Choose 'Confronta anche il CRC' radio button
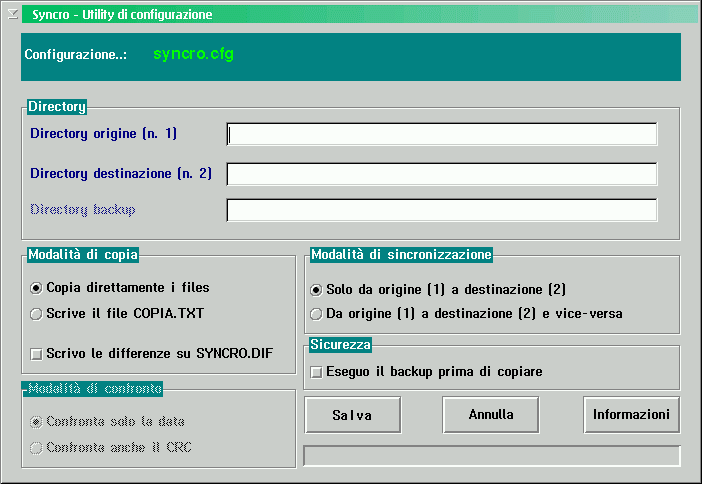Screen dimensions: 702x484 [x=37, y=447]
